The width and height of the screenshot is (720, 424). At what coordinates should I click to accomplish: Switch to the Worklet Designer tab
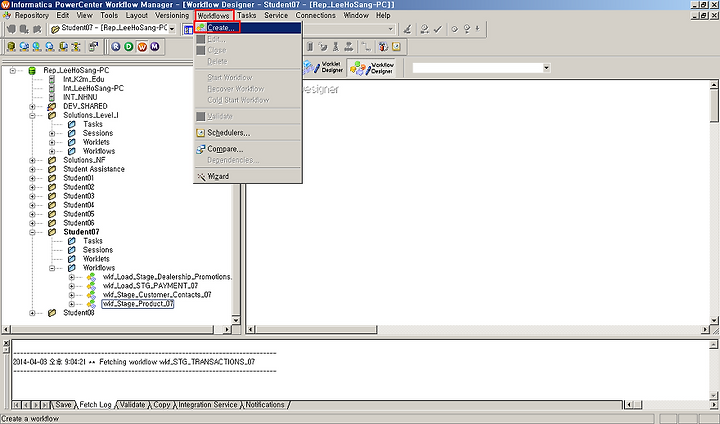323,68
